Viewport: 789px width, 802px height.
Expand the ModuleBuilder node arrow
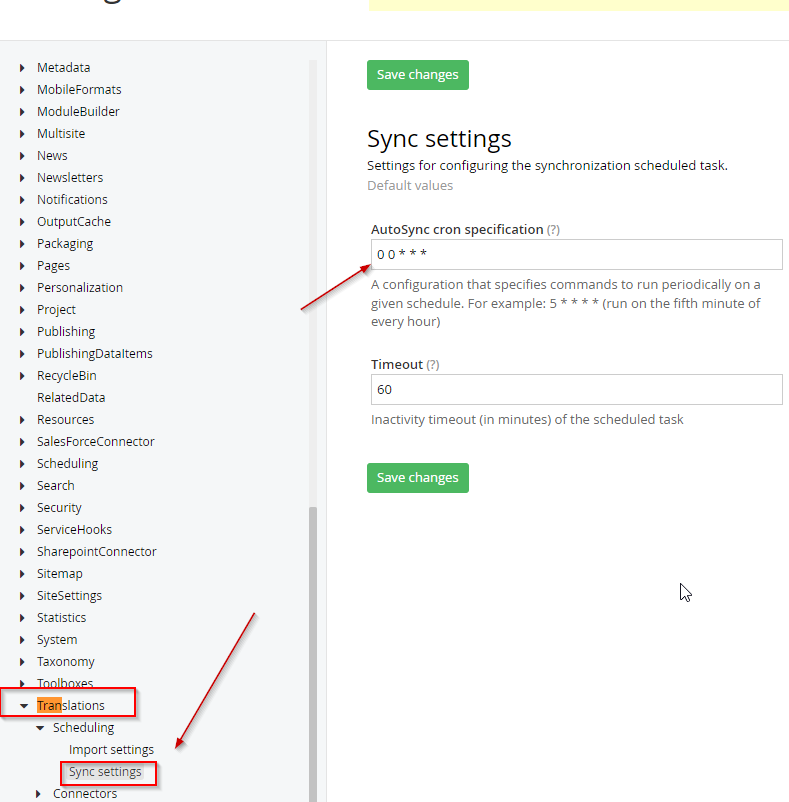[x=22, y=112]
